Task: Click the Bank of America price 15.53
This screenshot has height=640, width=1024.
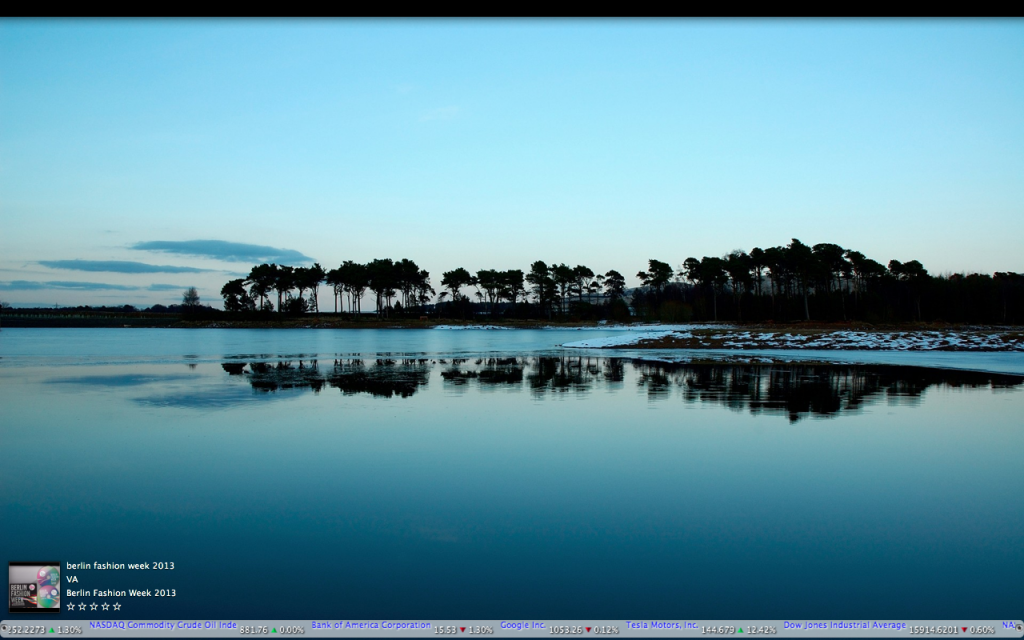Action: coord(445,630)
